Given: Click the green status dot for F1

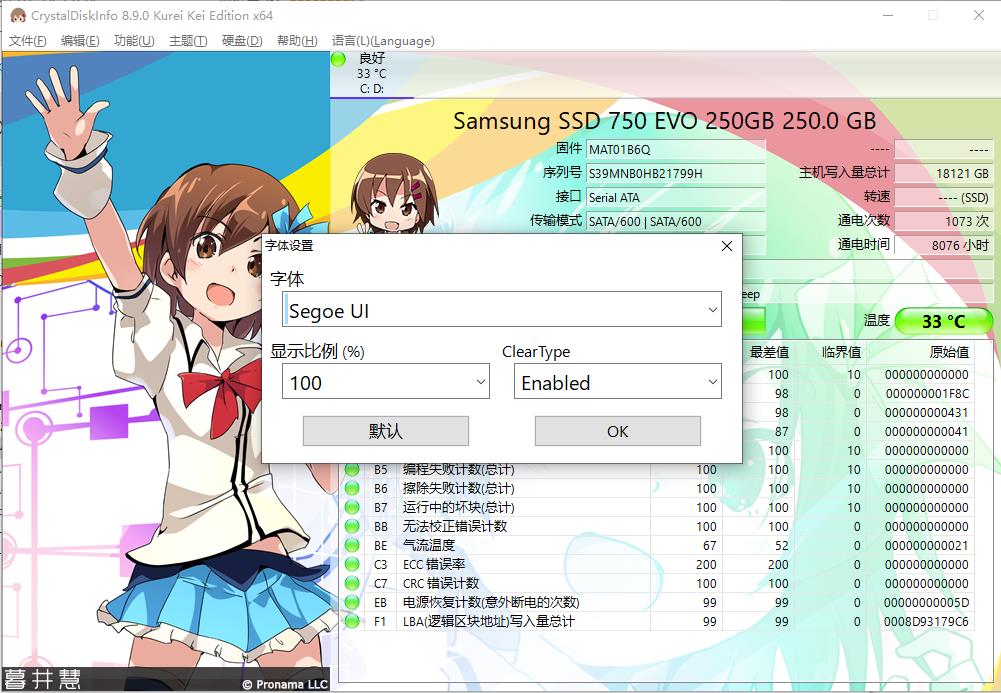Looking at the screenshot, I should pyautogui.click(x=352, y=622).
